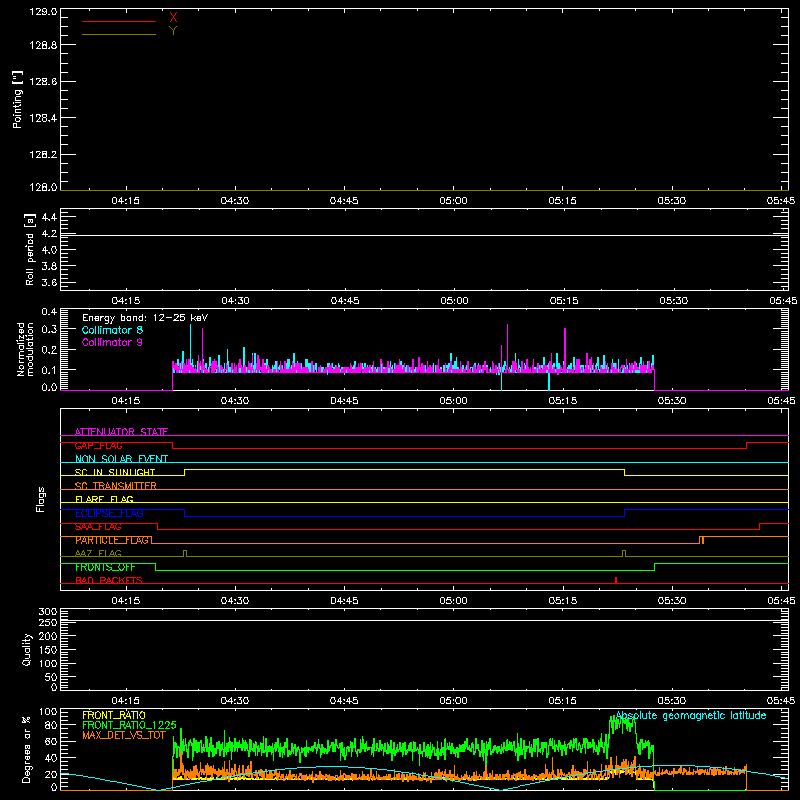Click the Energy band: 12-25 keV label
Image resolution: width=800 pixels, height=800 pixels.
pyautogui.click(x=145, y=318)
